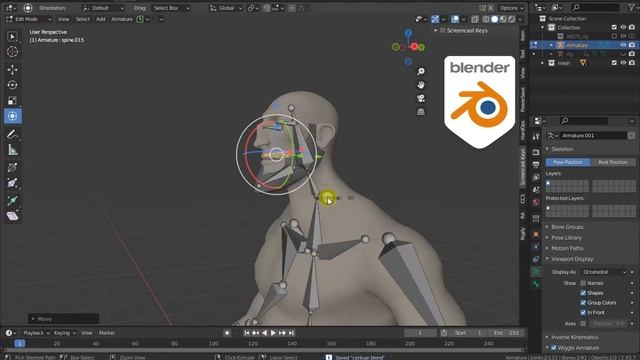Open the timeline Playback menu
Image resolution: width=640 pixels, height=360 pixels.
[x=36, y=333]
